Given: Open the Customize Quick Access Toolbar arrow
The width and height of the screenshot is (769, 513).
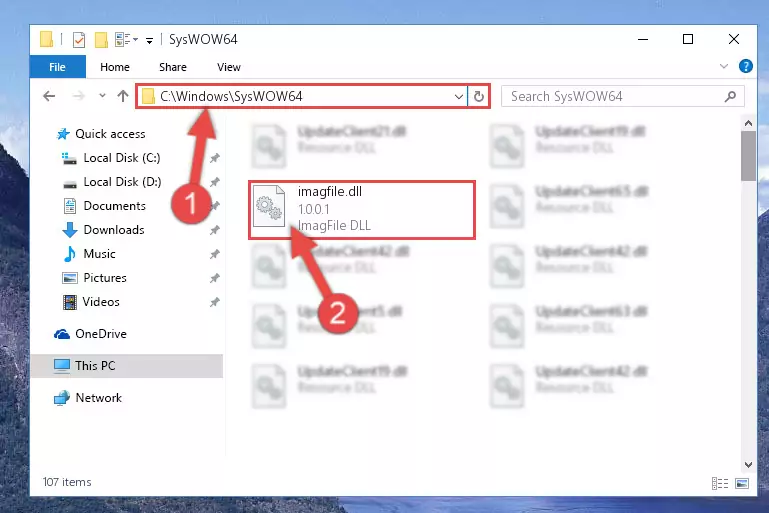Looking at the screenshot, I should (x=149, y=40).
